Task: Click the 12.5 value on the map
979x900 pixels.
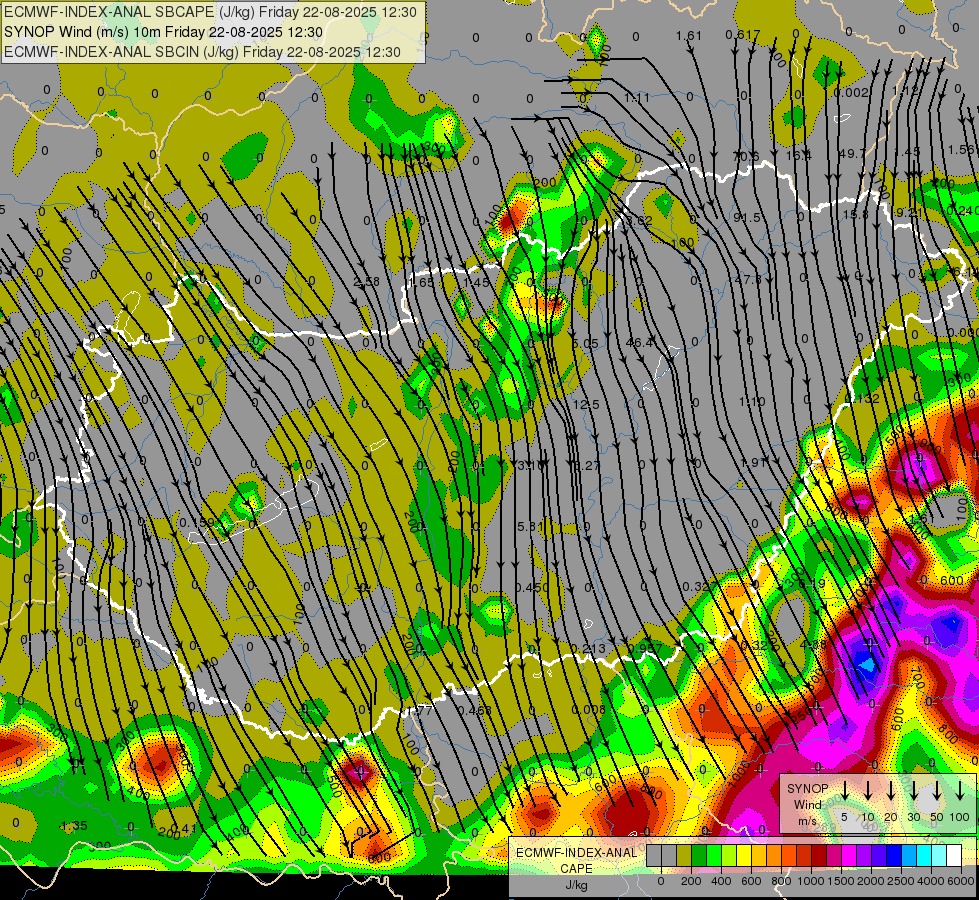Action: [586, 404]
